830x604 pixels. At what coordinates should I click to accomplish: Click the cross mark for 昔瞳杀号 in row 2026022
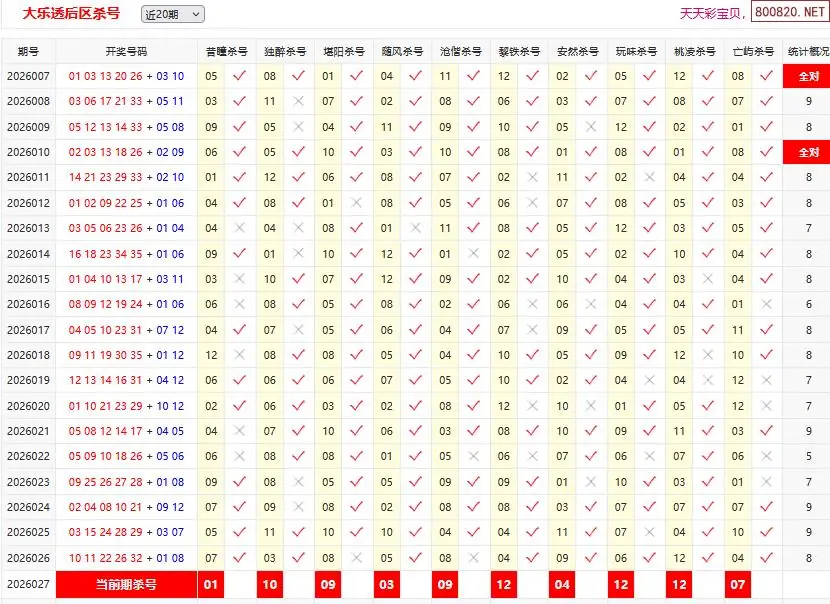[x=239, y=456]
